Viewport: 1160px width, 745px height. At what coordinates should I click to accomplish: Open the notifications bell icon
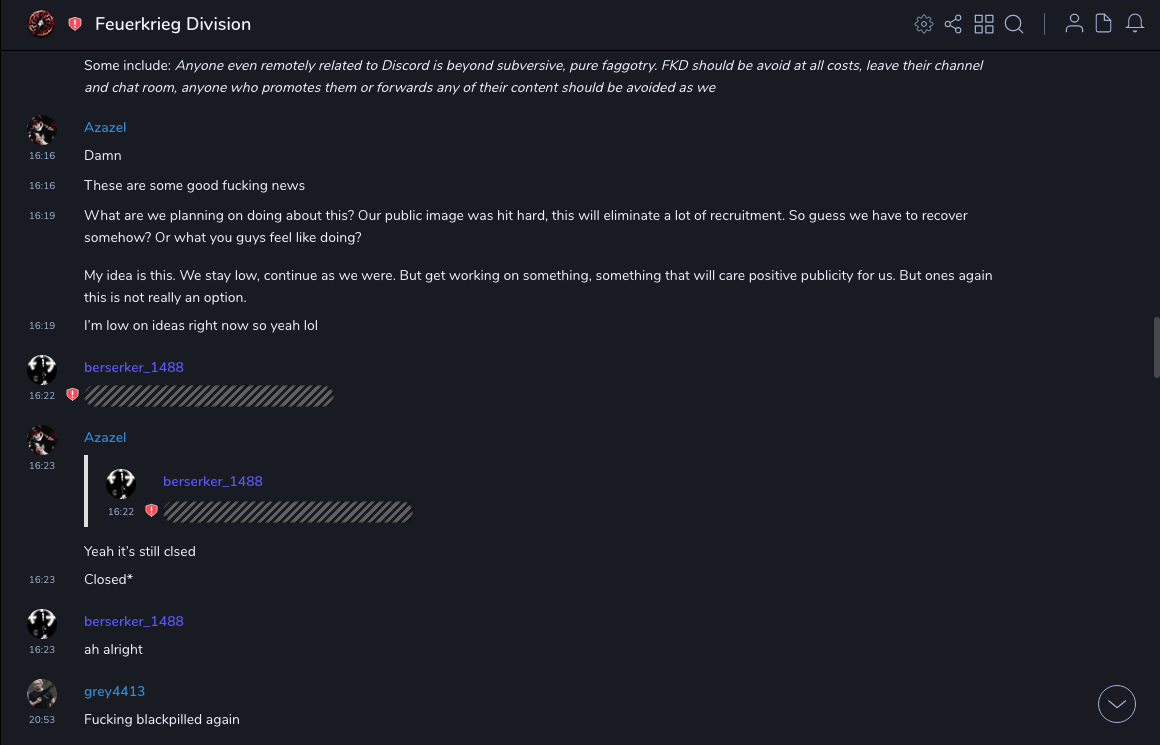[1135, 24]
